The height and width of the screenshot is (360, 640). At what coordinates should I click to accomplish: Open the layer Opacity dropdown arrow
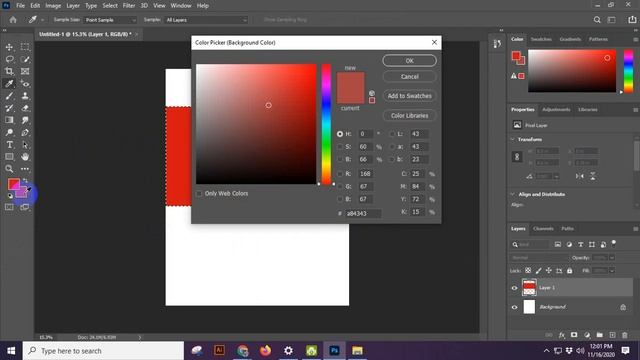[x=612, y=258]
